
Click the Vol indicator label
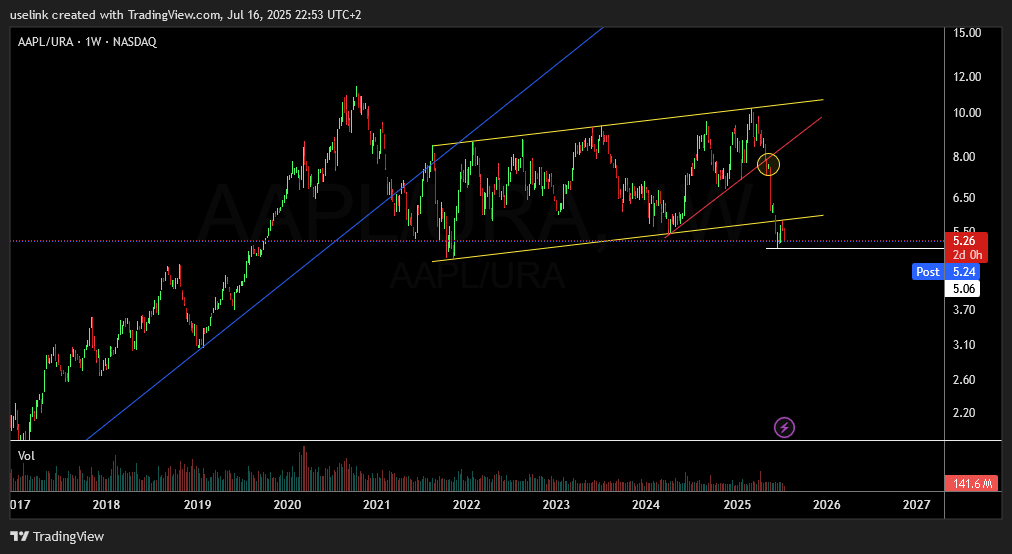point(26,456)
